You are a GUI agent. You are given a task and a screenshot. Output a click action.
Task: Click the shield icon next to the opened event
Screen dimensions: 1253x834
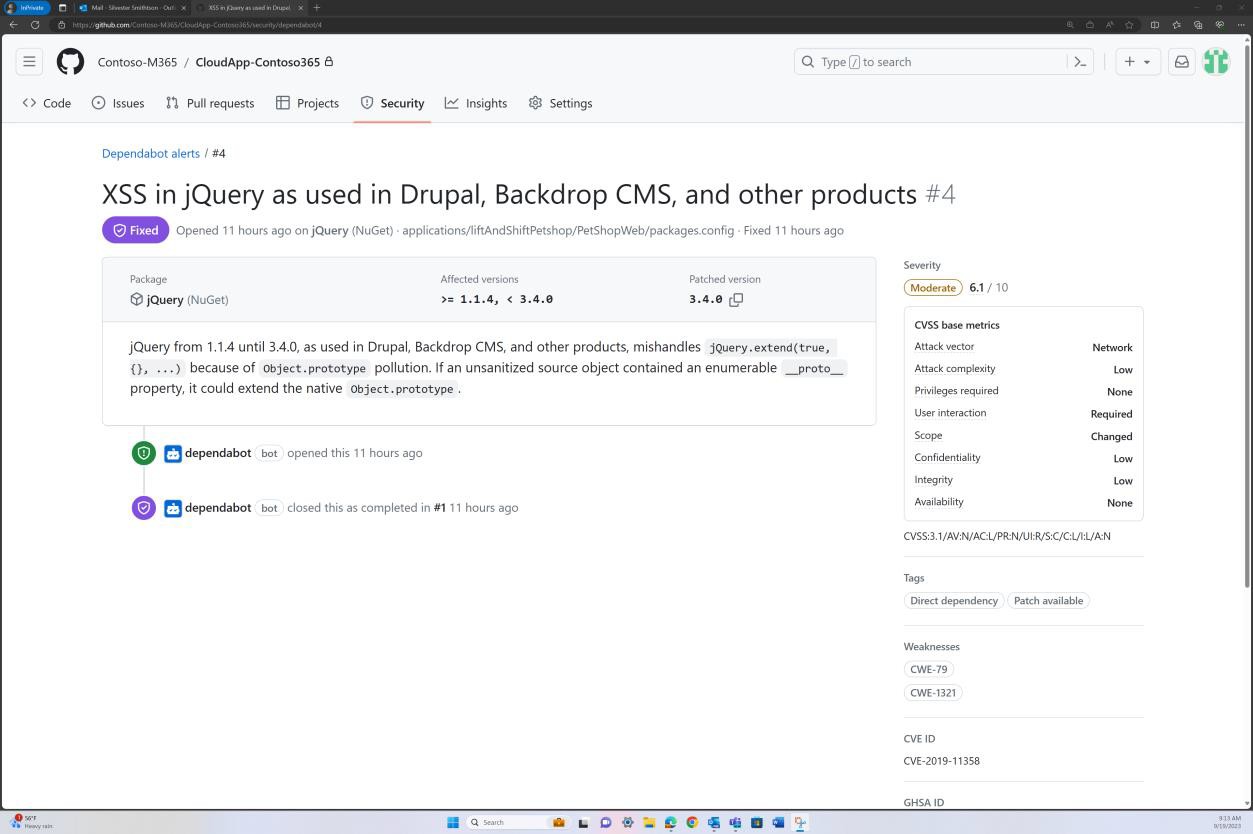point(143,453)
